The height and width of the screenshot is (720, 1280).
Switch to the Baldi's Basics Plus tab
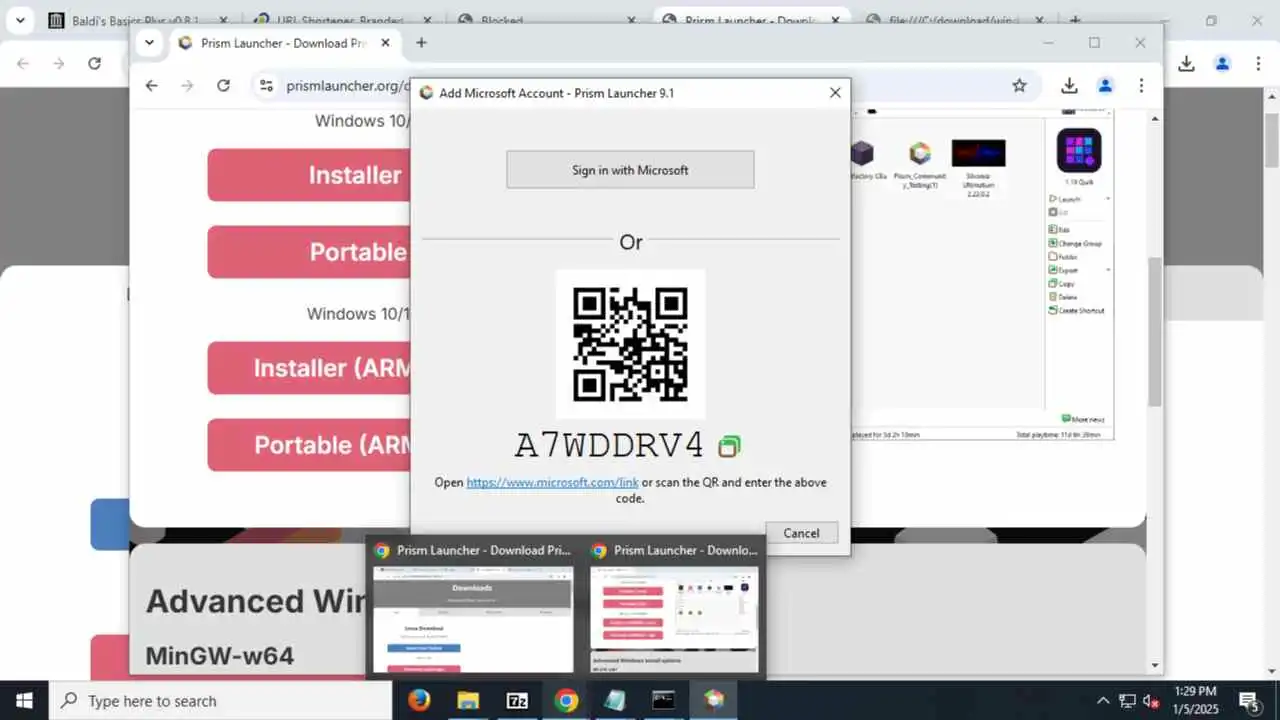pyautogui.click(x=136, y=20)
